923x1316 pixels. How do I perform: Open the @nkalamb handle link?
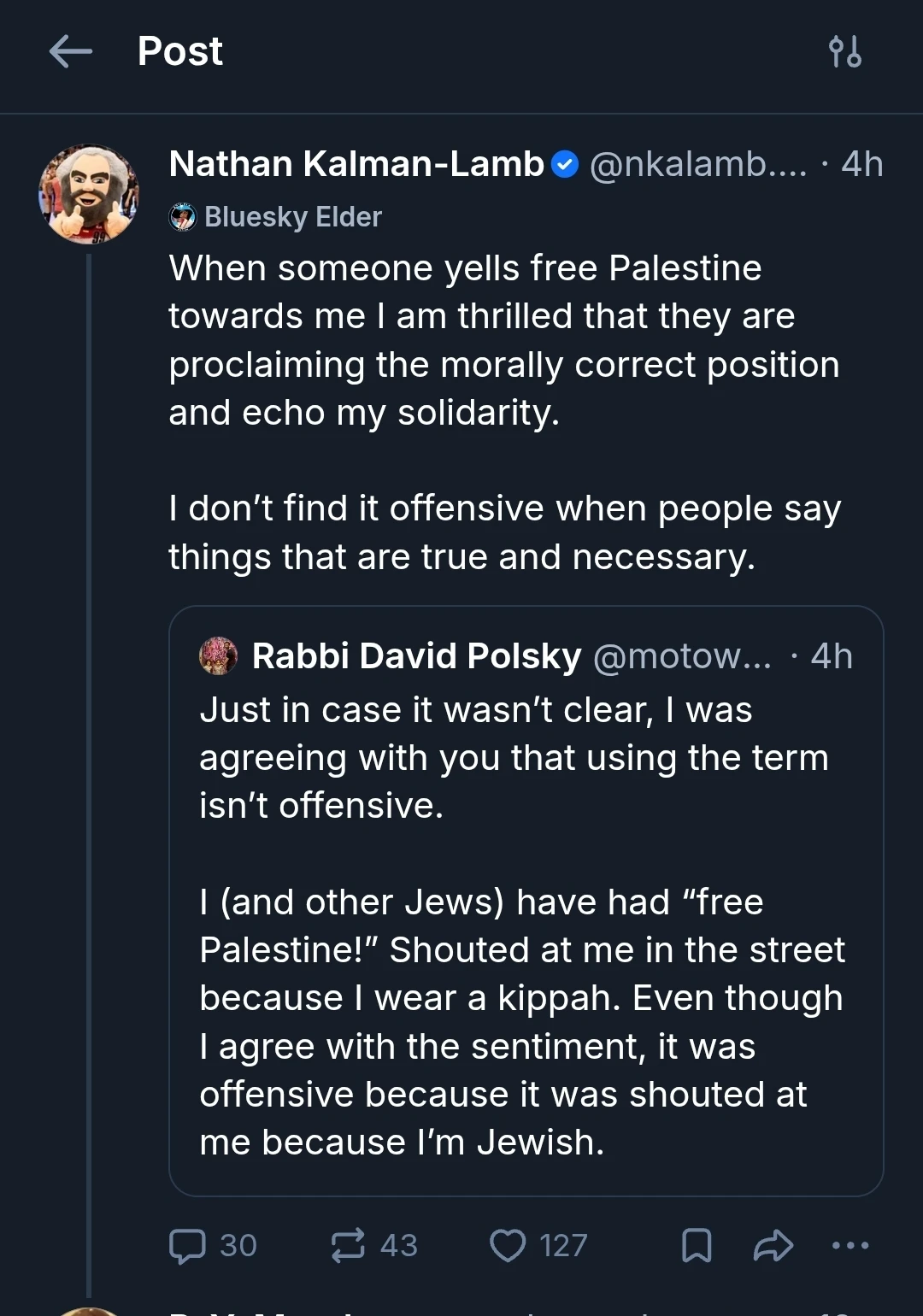pos(697,164)
